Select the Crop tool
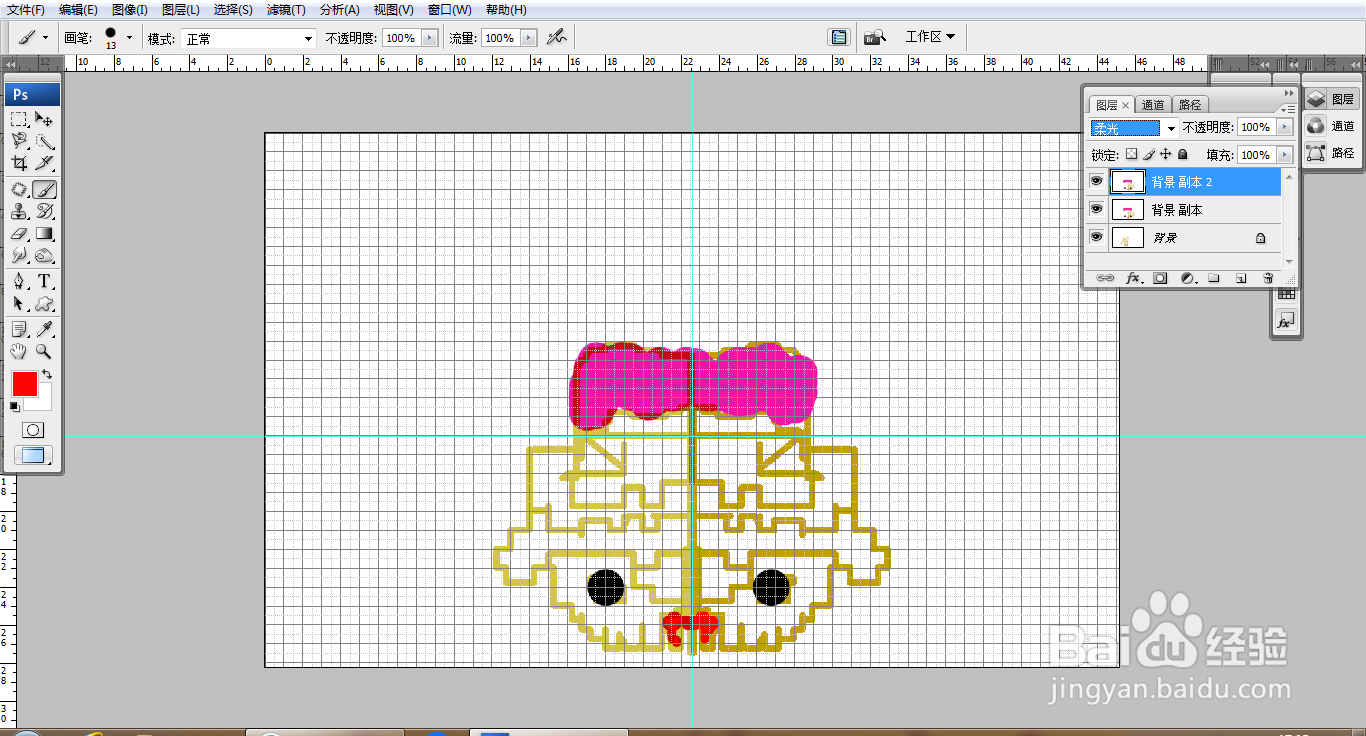1366x736 pixels. (19, 163)
